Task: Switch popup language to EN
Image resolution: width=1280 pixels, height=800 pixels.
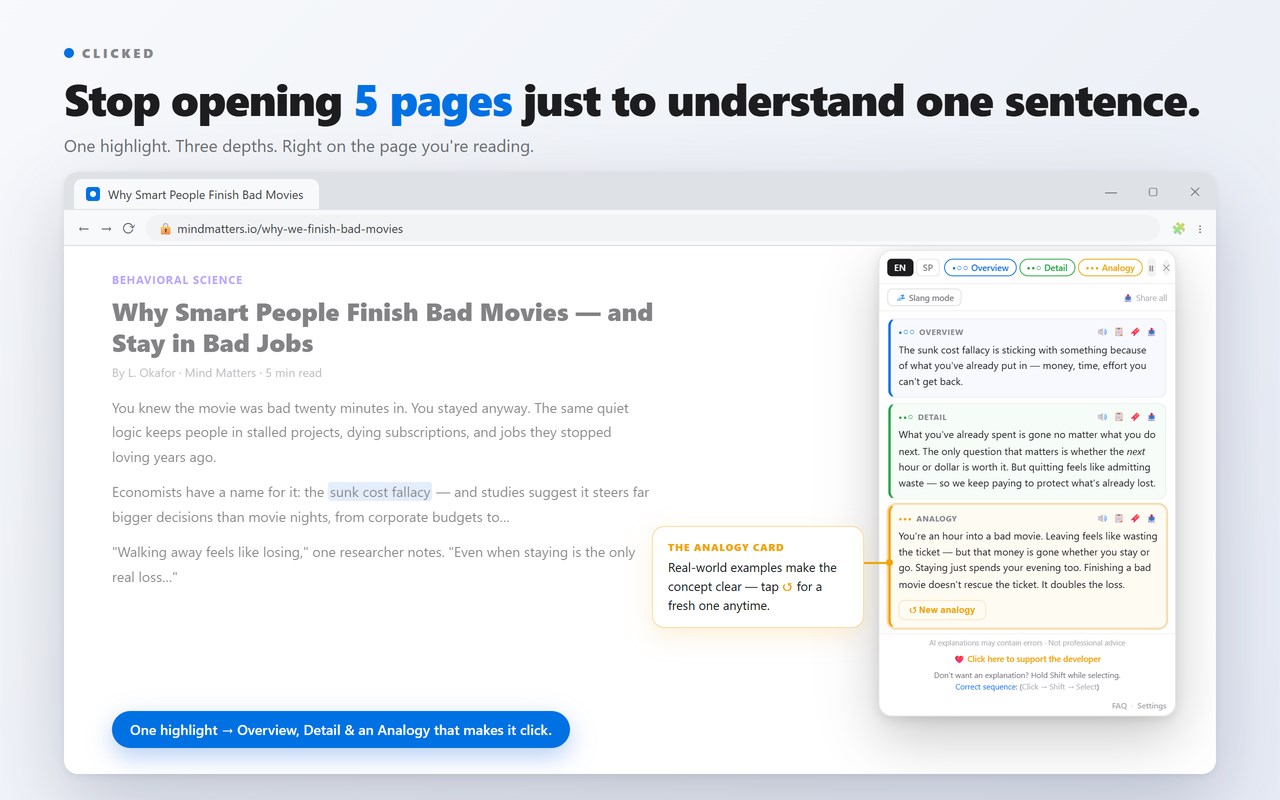Action: 900,268
